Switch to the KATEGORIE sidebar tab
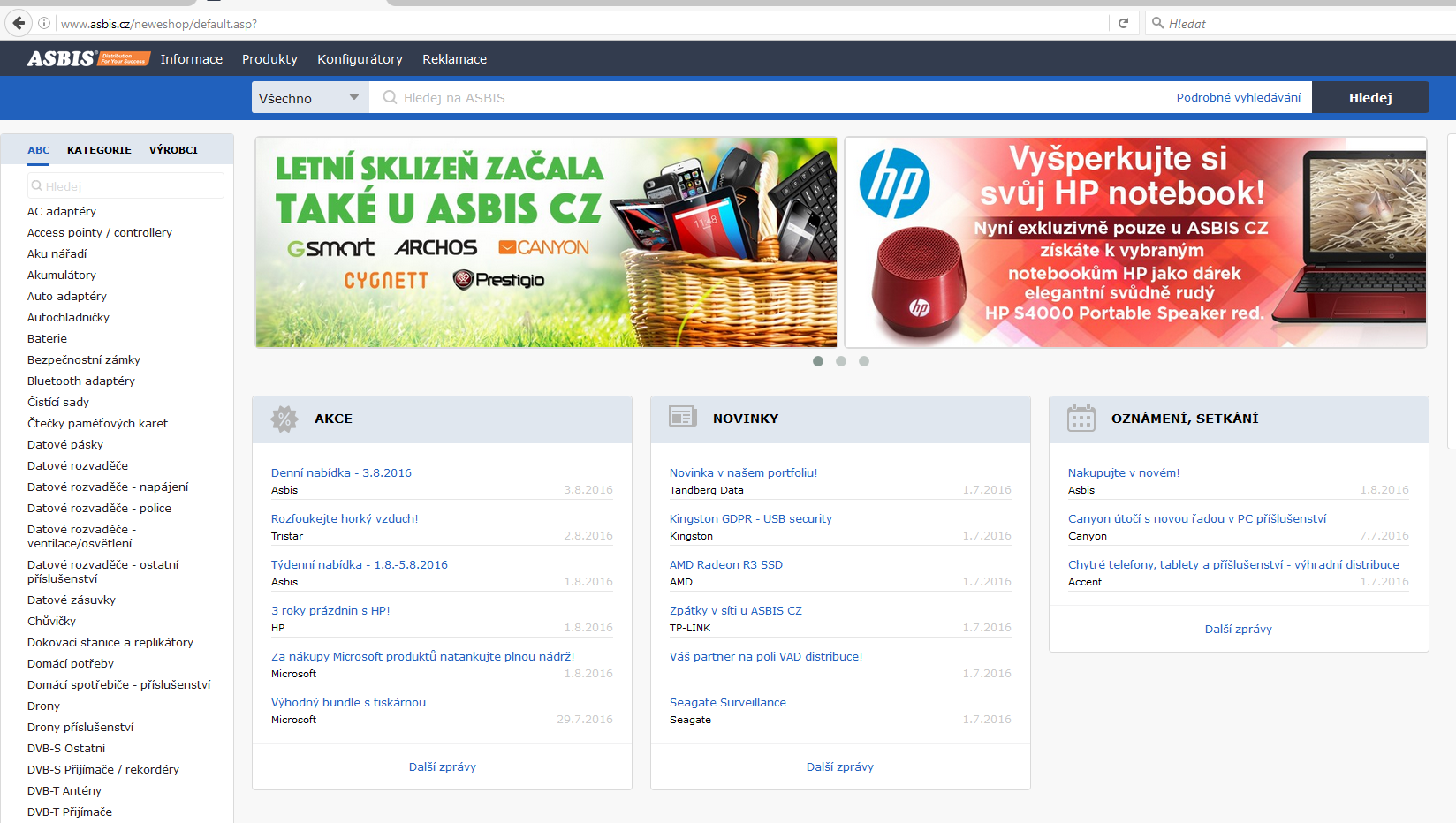1456x823 pixels. click(99, 150)
